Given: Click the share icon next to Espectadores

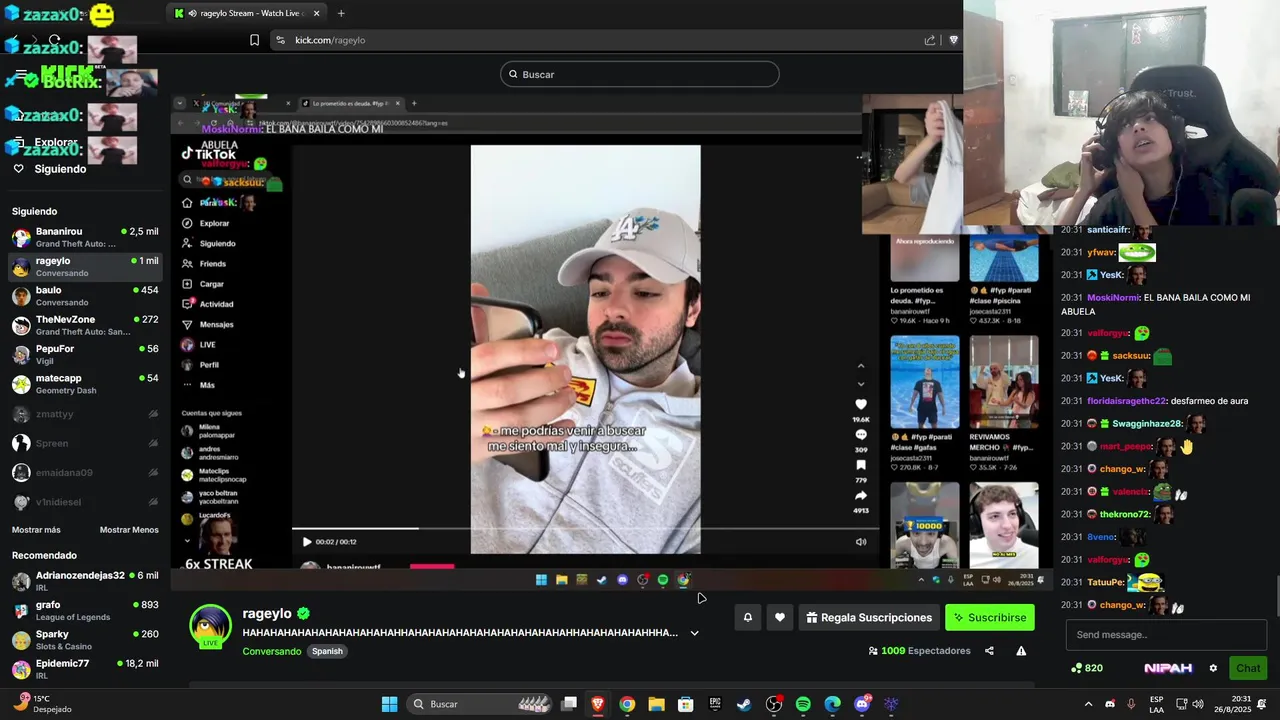Looking at the screenshot, I should point(989,651).
